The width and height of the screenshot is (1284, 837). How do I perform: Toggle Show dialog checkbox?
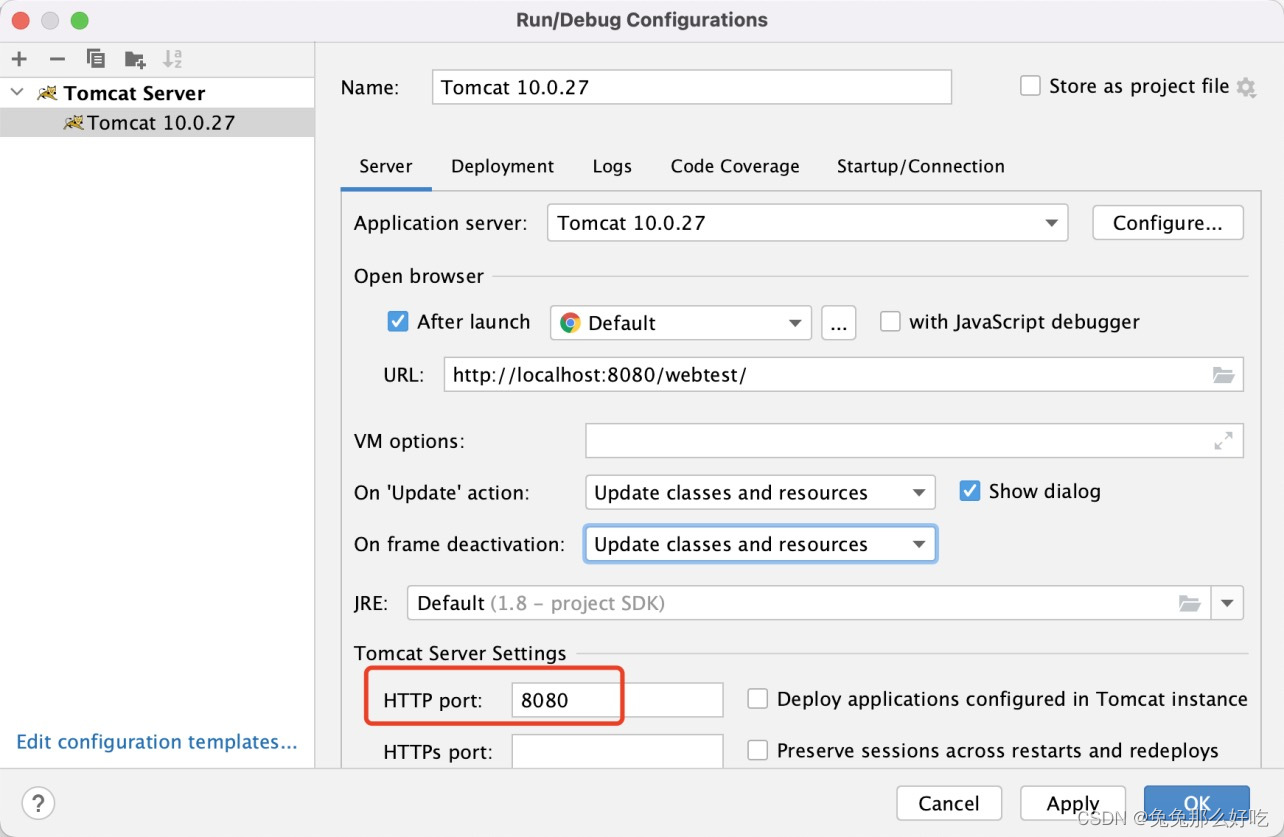969,491
